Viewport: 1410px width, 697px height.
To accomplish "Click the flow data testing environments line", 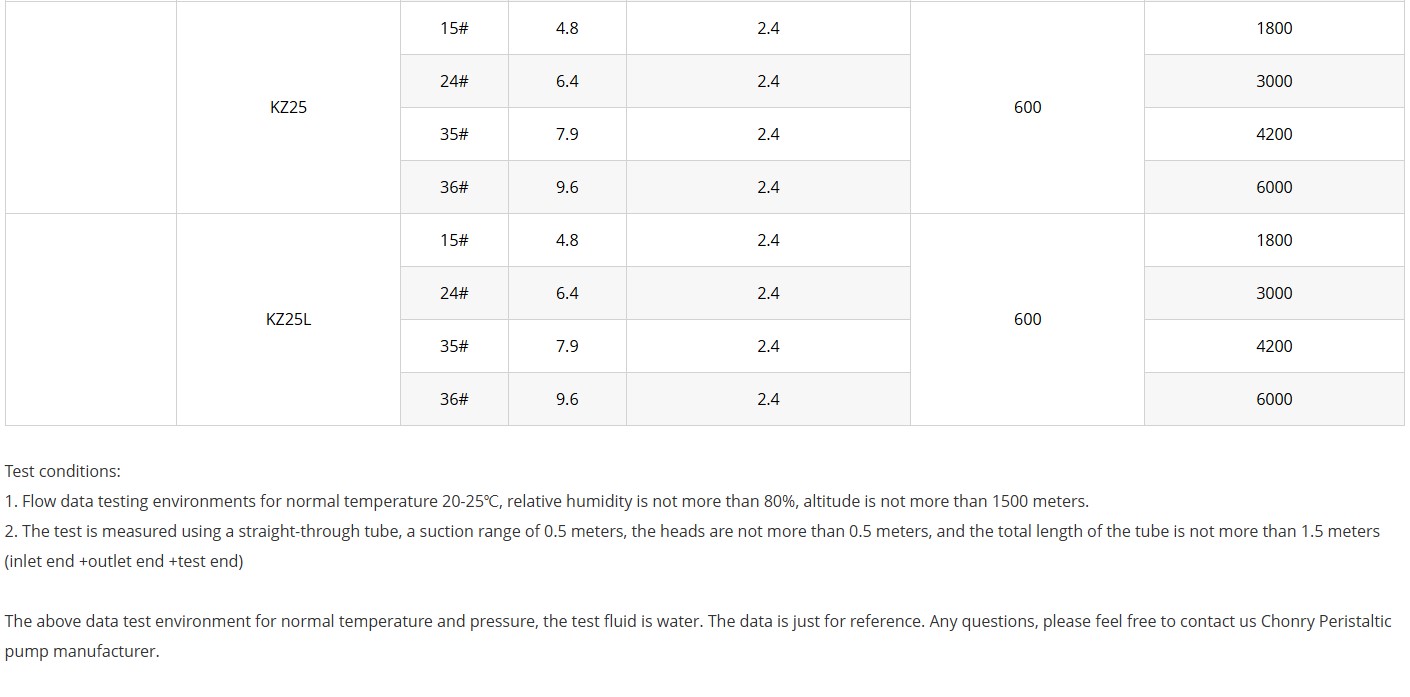I will tap(546, 501).
